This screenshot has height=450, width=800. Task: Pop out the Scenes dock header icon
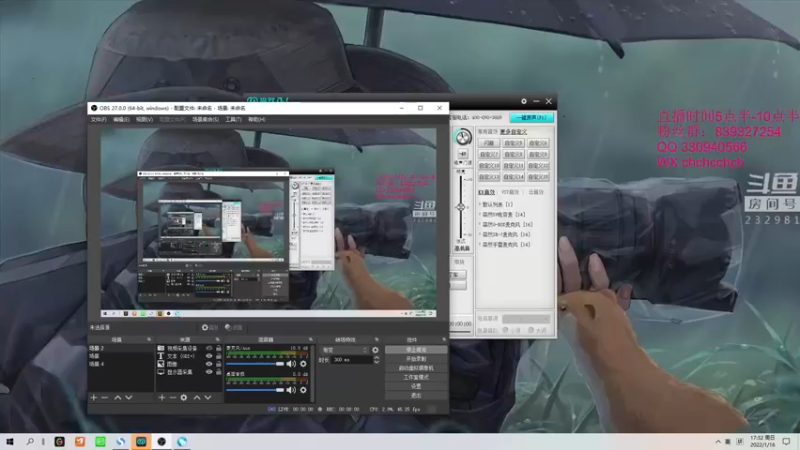click(x=149, y=339)
